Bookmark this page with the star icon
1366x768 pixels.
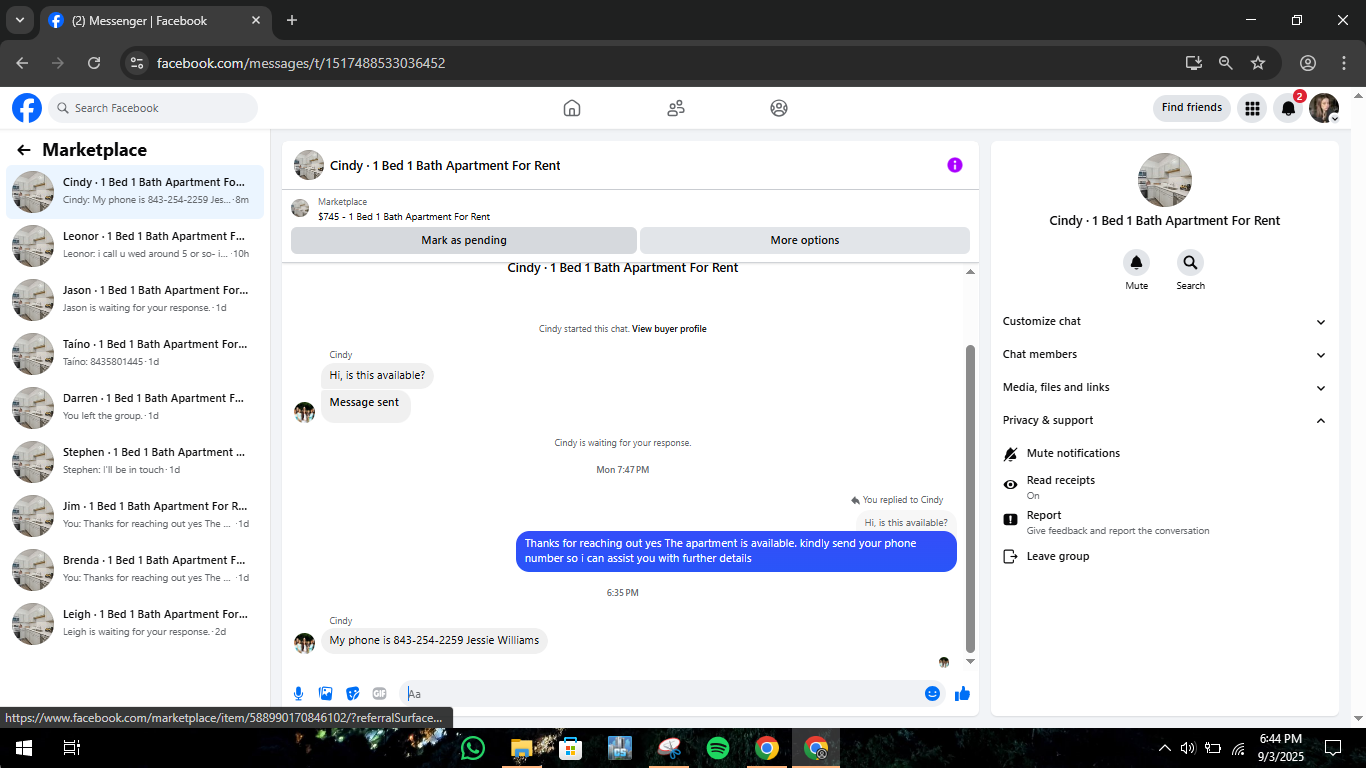1258,63
